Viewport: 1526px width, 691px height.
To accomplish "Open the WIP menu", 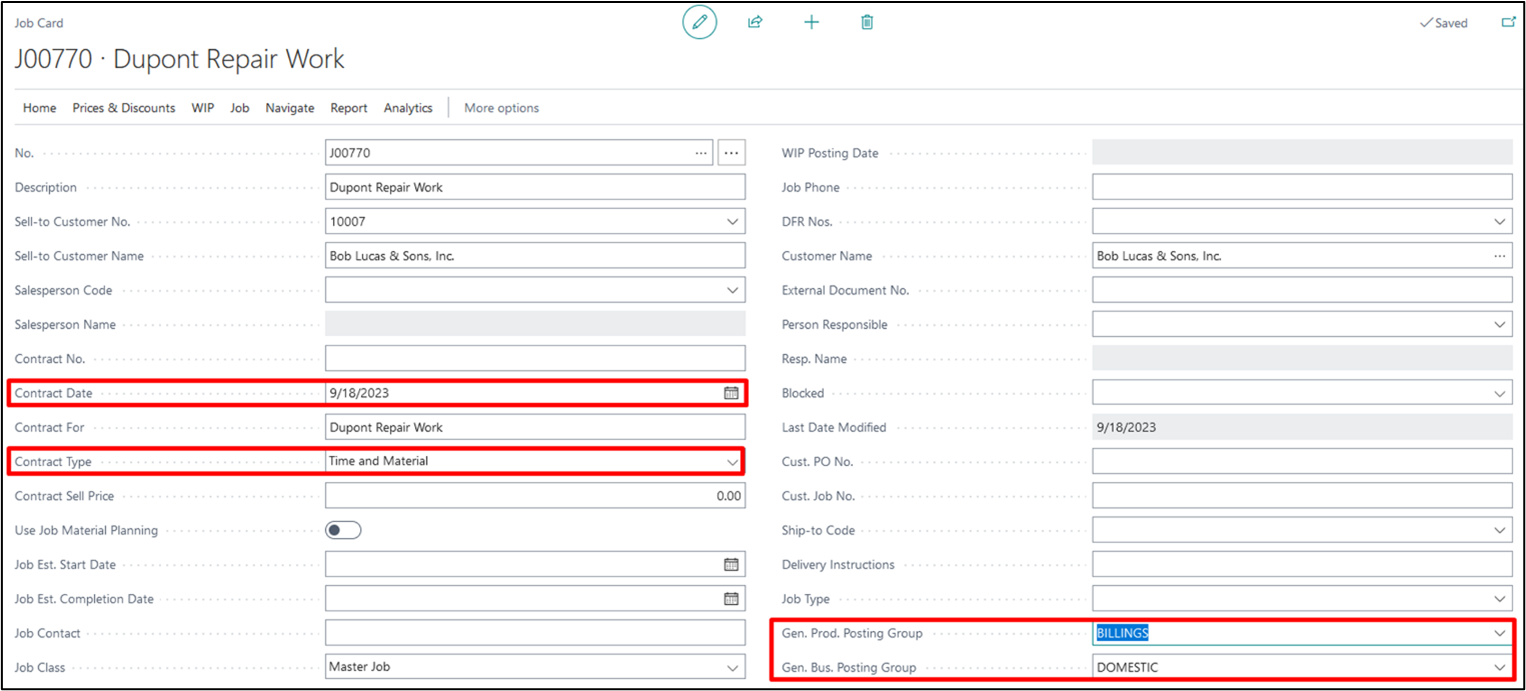I will tap(203, 108).
